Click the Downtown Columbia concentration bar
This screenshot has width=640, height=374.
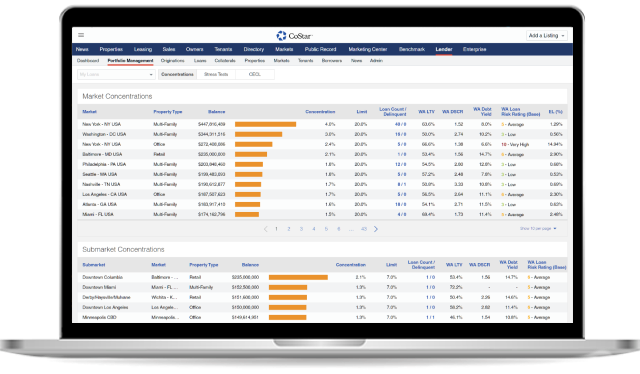point(298,277)
